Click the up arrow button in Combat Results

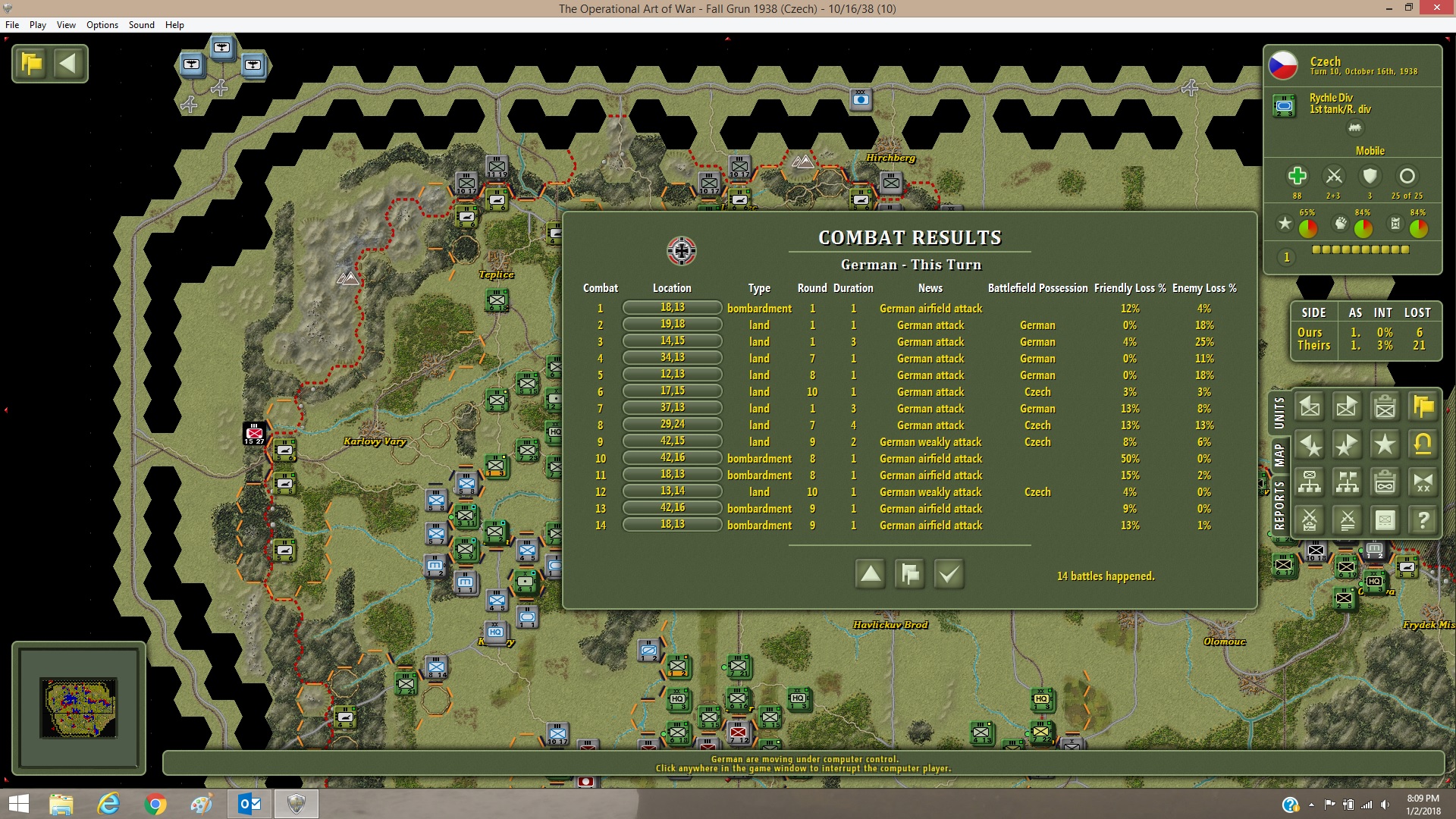[x=871, y=574]
